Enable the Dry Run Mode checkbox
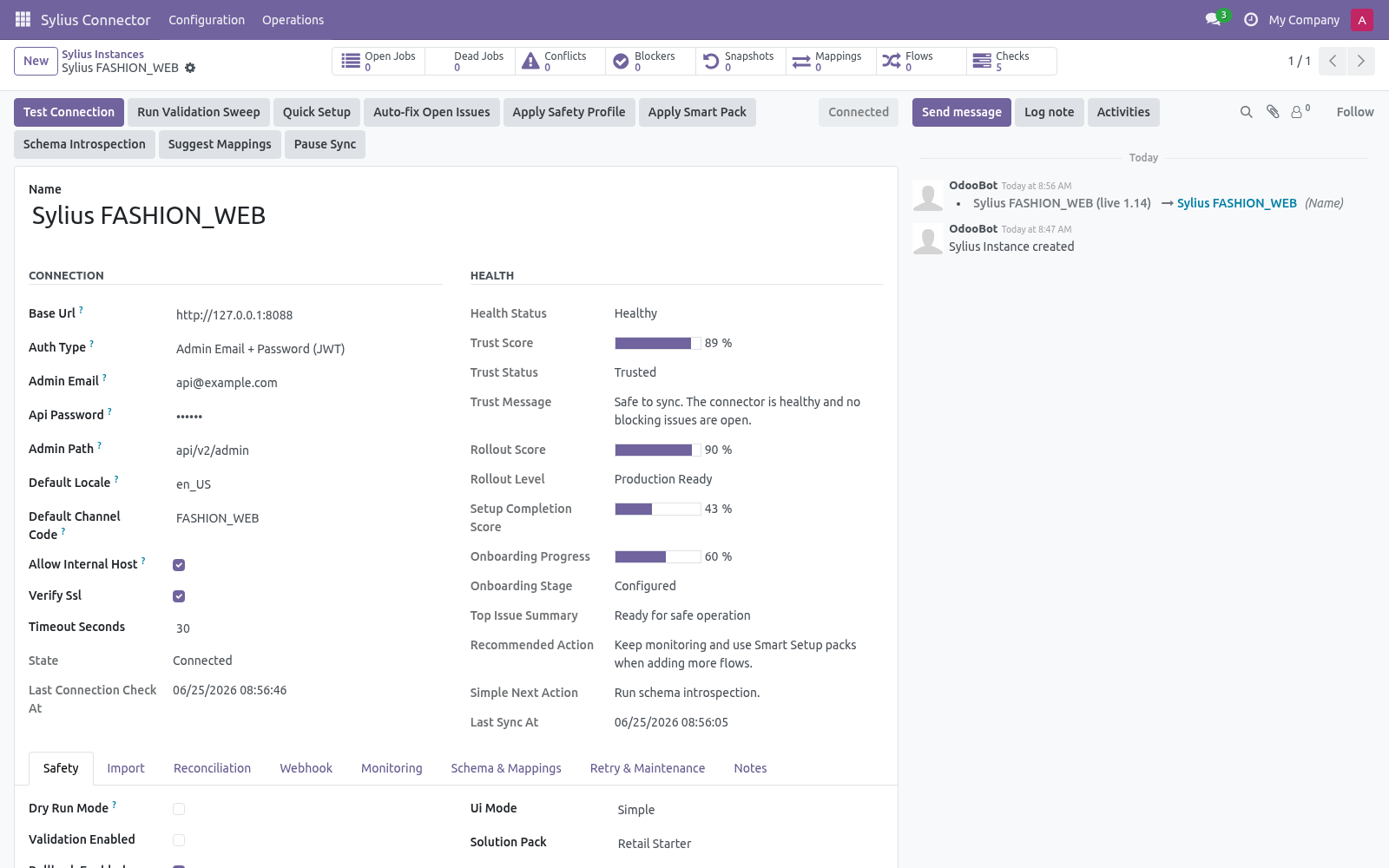This screenshot has width=1389, height=868. coord(179,809)
